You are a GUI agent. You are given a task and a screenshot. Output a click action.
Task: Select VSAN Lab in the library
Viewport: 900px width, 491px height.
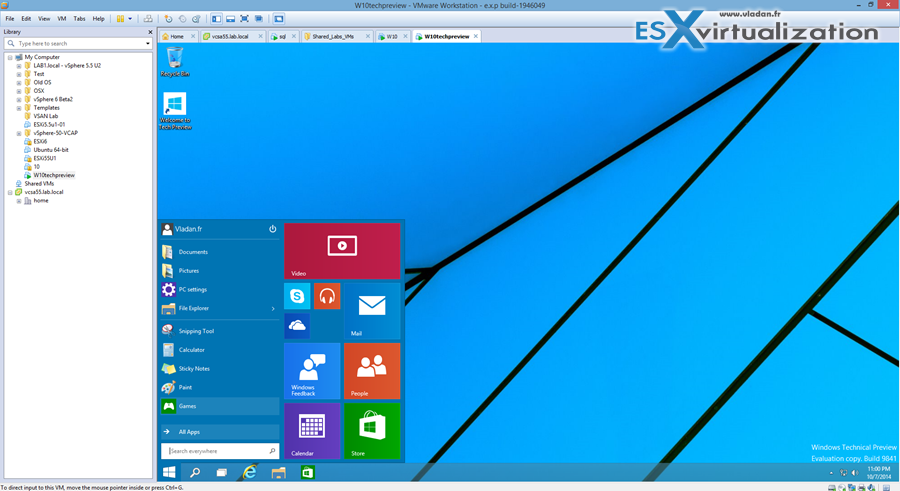pos(45,116)
